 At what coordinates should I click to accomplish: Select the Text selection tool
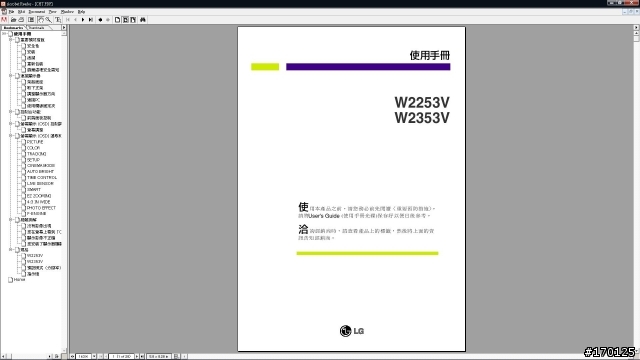tap(58, 20)
